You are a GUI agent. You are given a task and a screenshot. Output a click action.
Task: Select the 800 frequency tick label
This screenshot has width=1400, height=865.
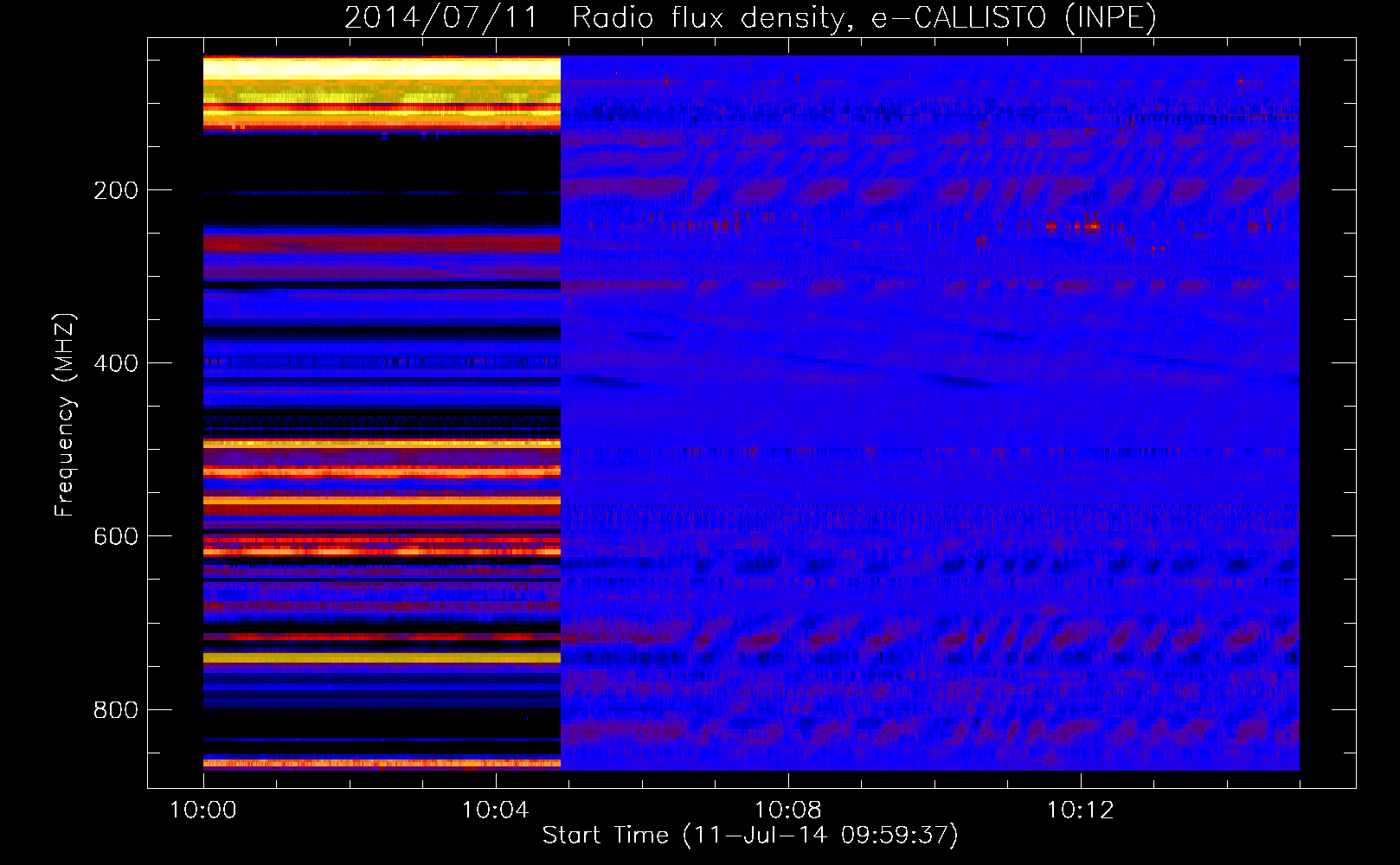(116, 709)
